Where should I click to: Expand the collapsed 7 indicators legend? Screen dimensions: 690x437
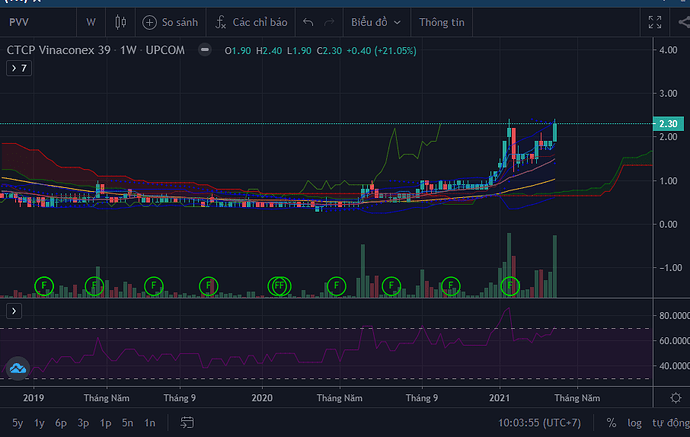pos(19,68)
